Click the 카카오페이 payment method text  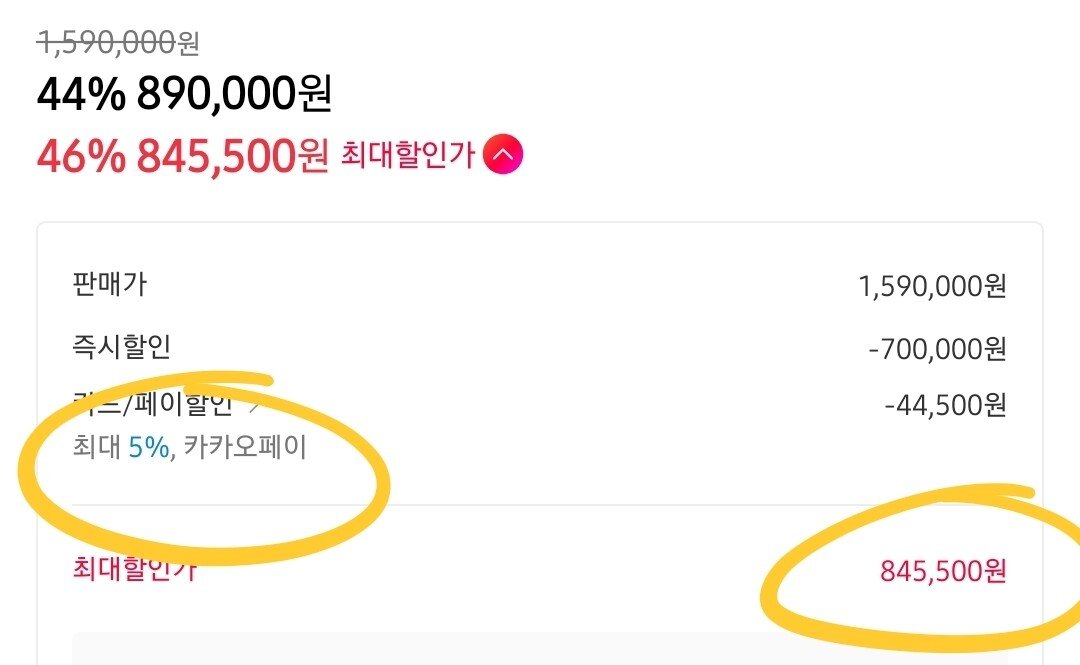tap(245, 447)
